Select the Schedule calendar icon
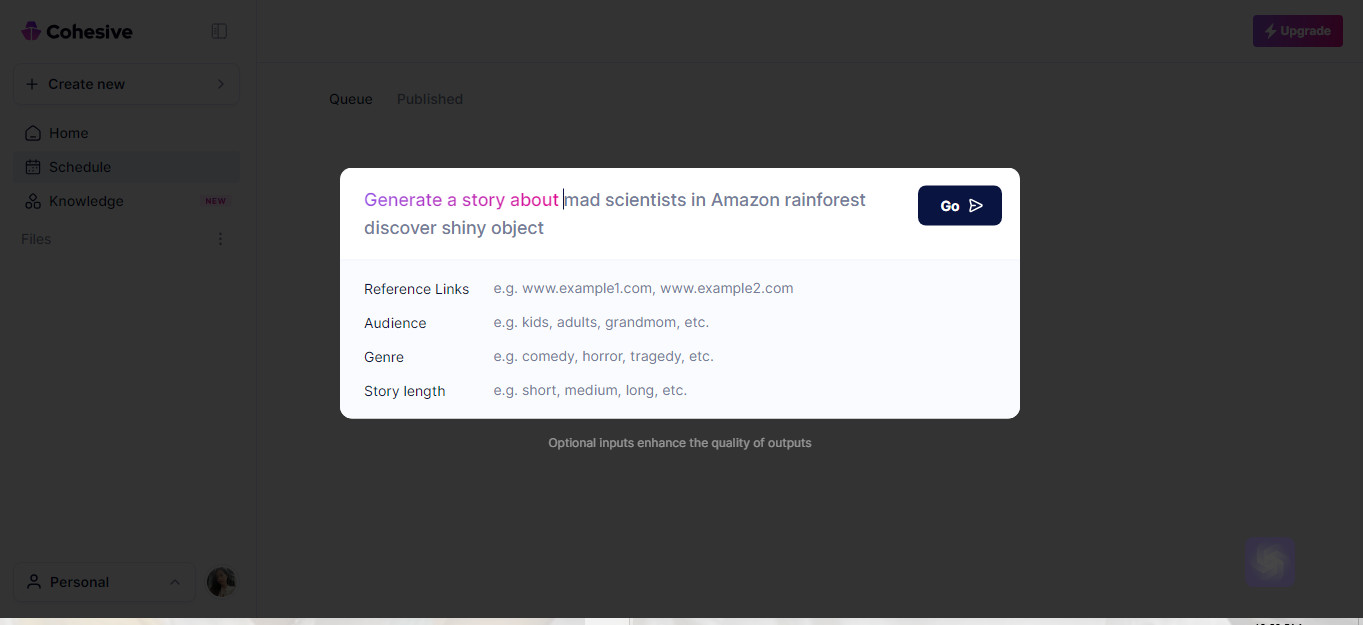This screenshot has width=1363, height=625. tap(33, 167)
